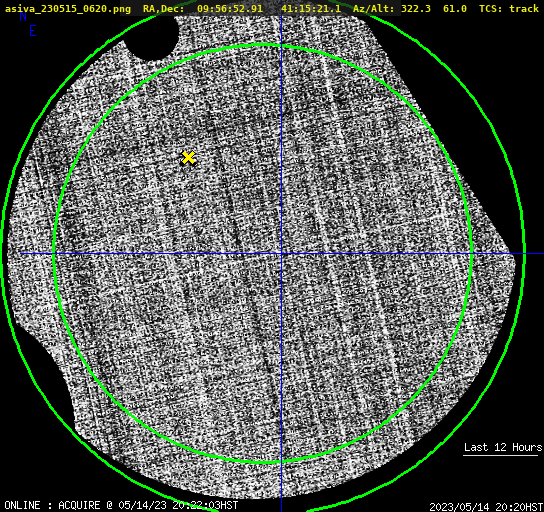Viewport: 544px width, 512px height.
Task: Click the azimuth value 322.3
Action: (416, 8)
